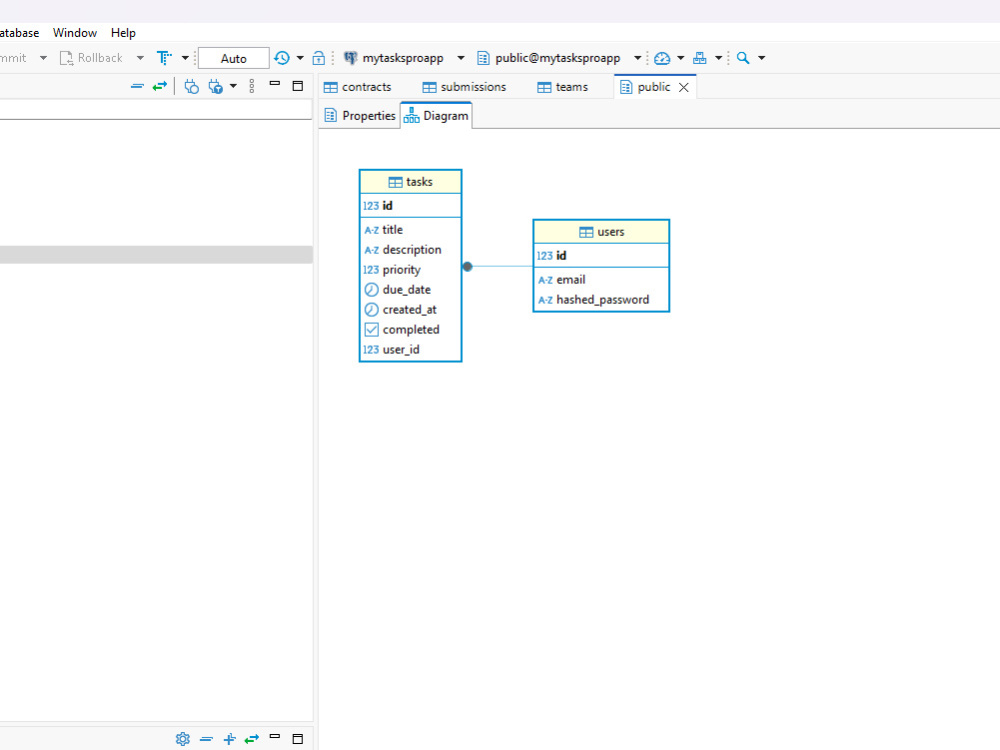
Task: Click the toolbar network diagram icon
Action: [x=700, y=58]
